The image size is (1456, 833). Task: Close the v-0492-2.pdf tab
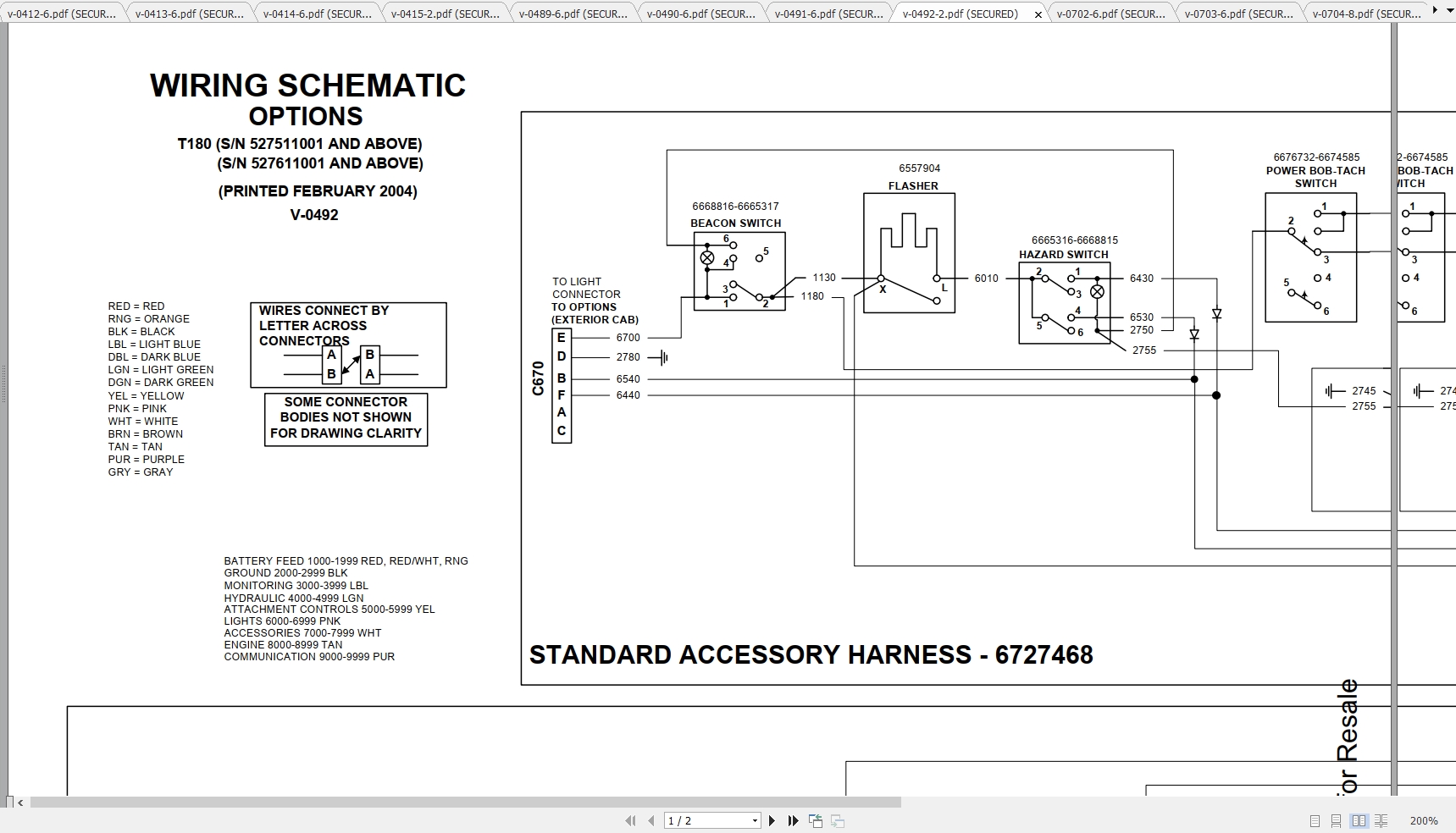click(x=1038, y=14)
